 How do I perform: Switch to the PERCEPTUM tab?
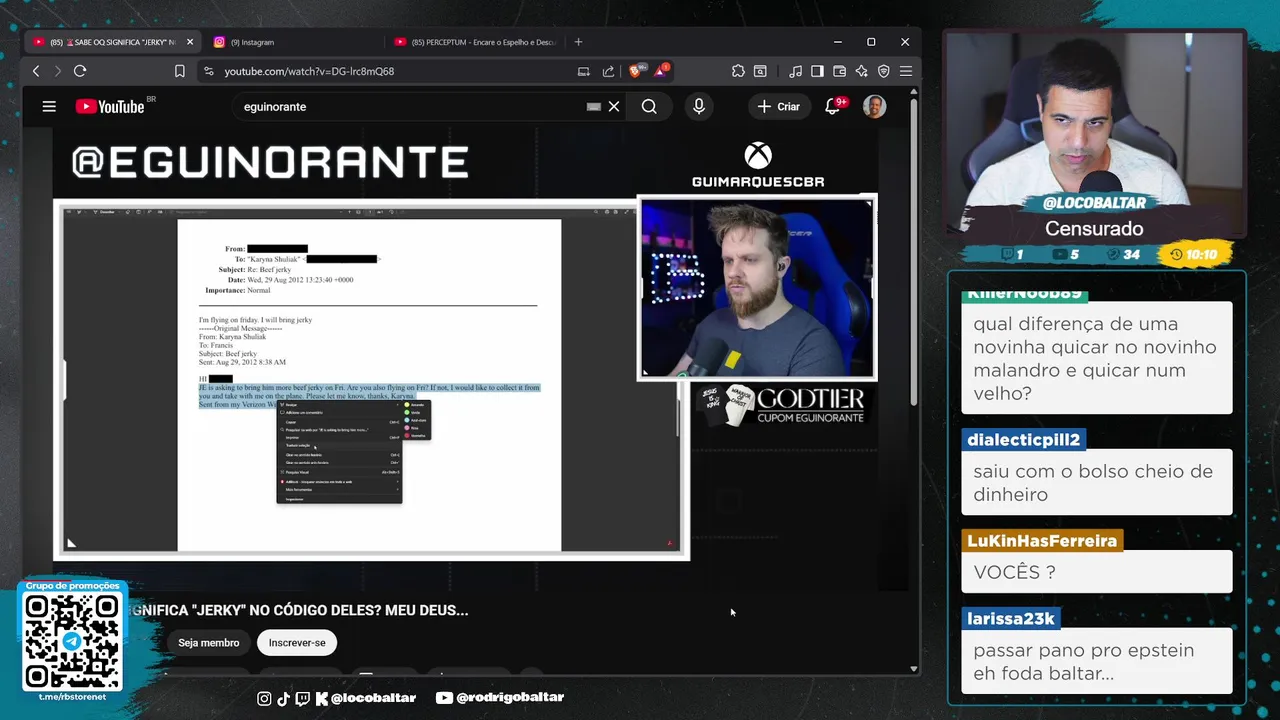[x=475, y=42]
